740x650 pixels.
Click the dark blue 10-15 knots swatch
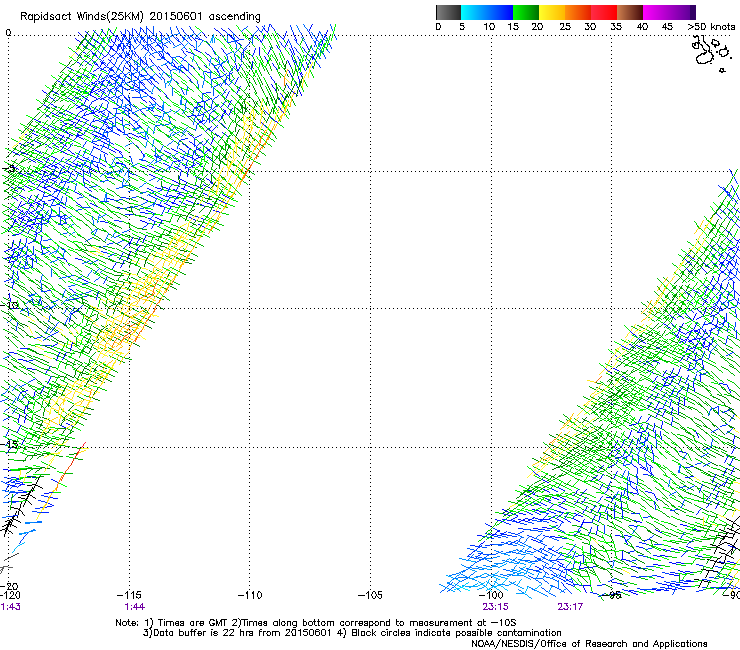pyautogui.click(x=500, y=12)
